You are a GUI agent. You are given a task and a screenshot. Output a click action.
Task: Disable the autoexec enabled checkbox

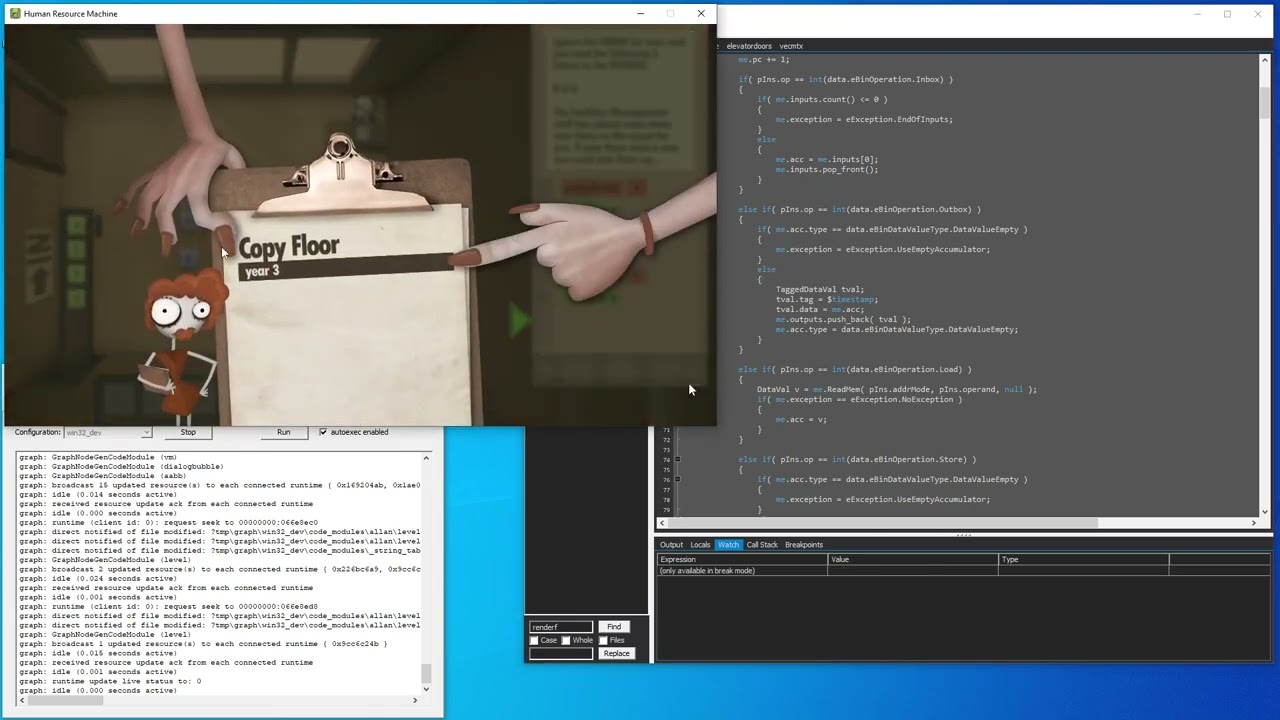(323, 432)
